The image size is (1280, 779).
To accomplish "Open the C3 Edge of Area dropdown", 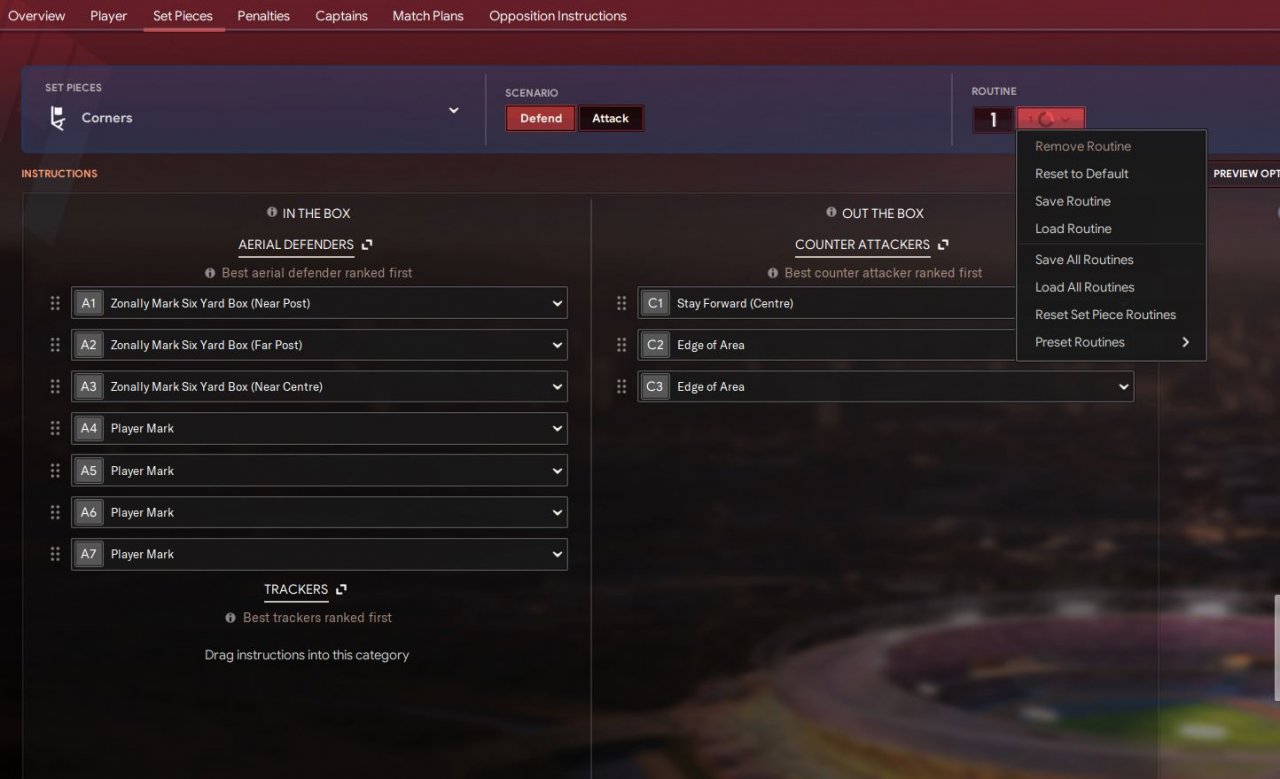I will coord(886,386).
